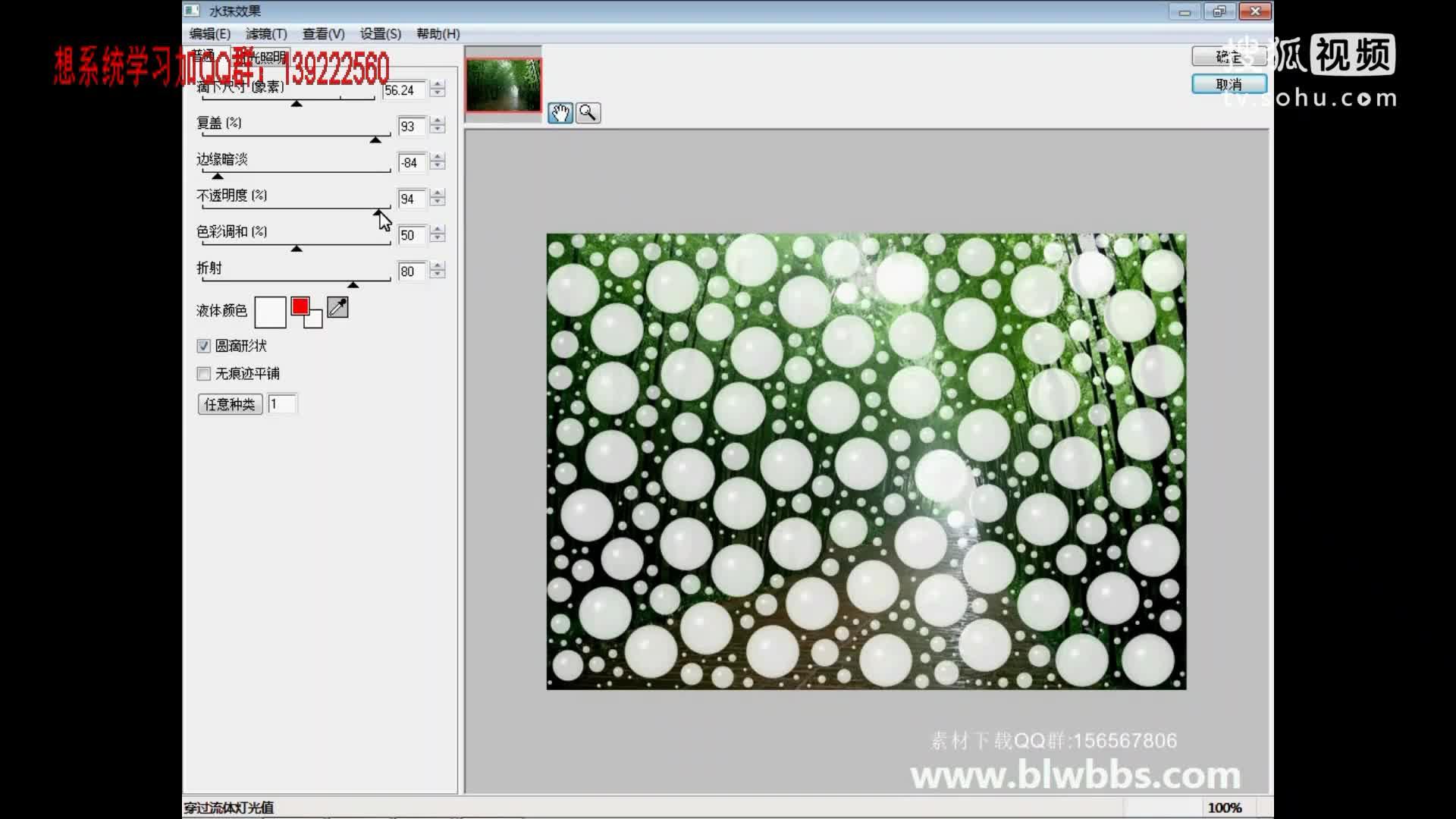This screenshot has height=819, width=1456.
Task: Click the 色彩调和 slider handle
Action: 297,248
